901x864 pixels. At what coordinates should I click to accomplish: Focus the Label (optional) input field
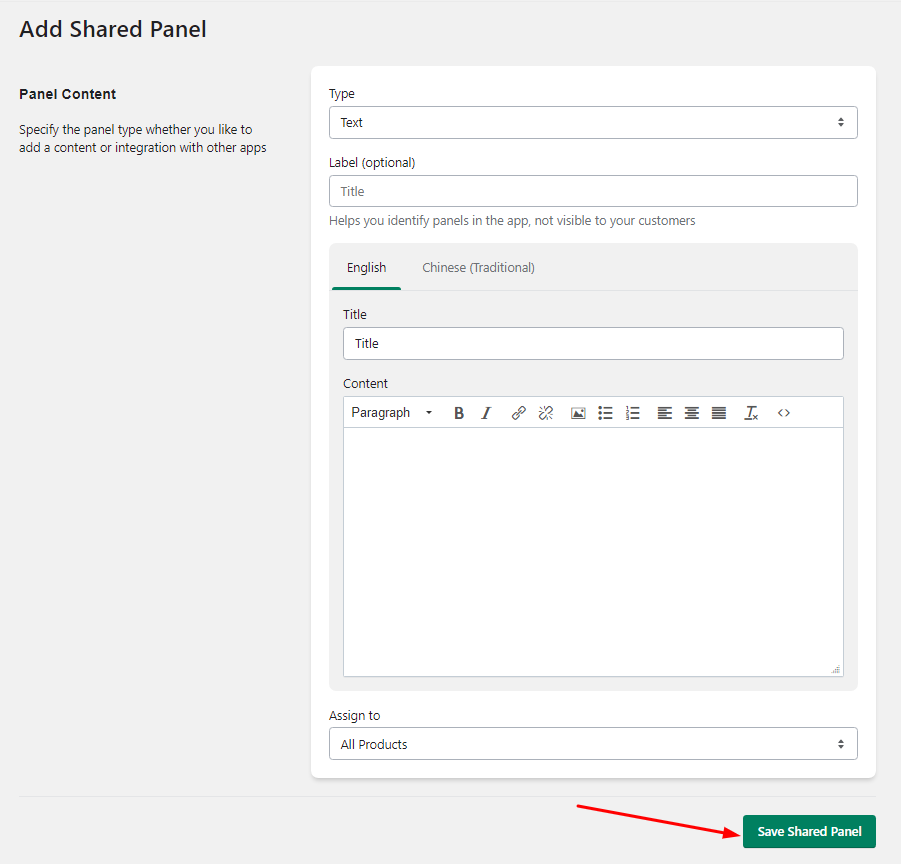[593, 191]
